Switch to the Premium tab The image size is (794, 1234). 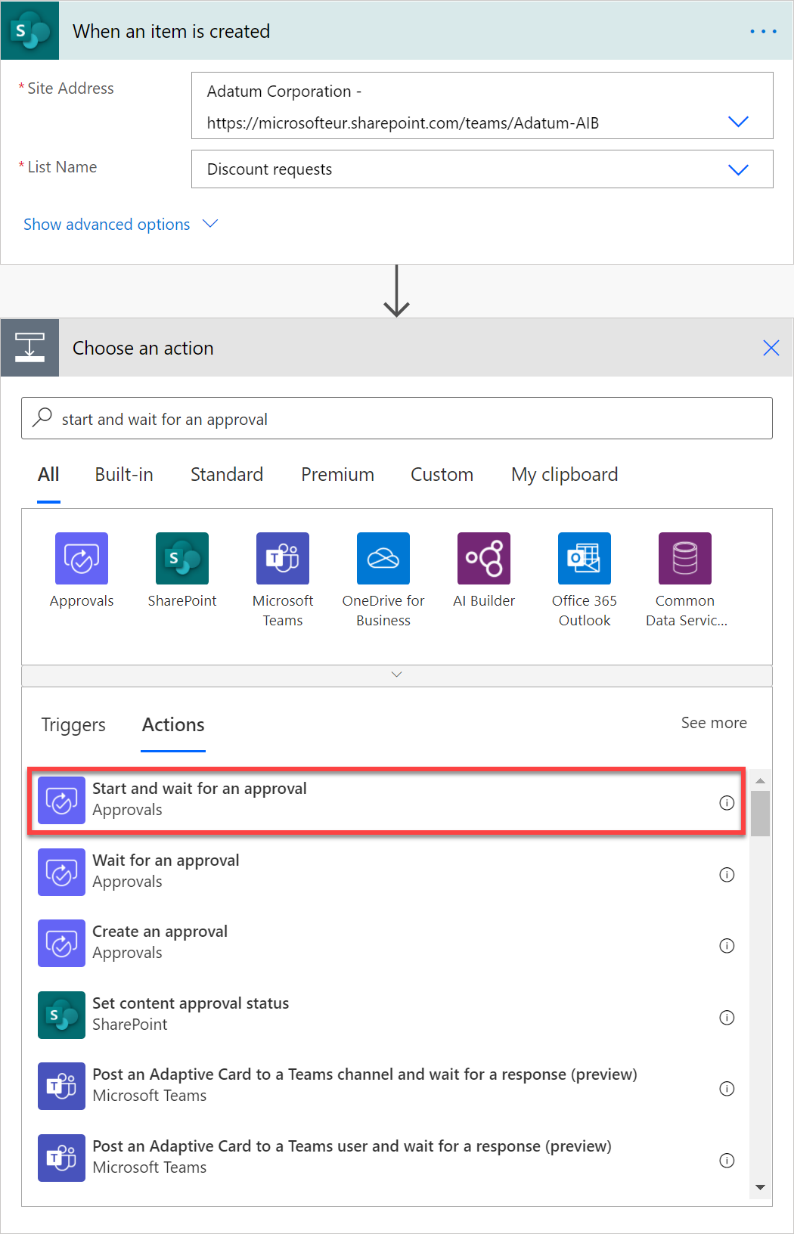tap(338, 475)
